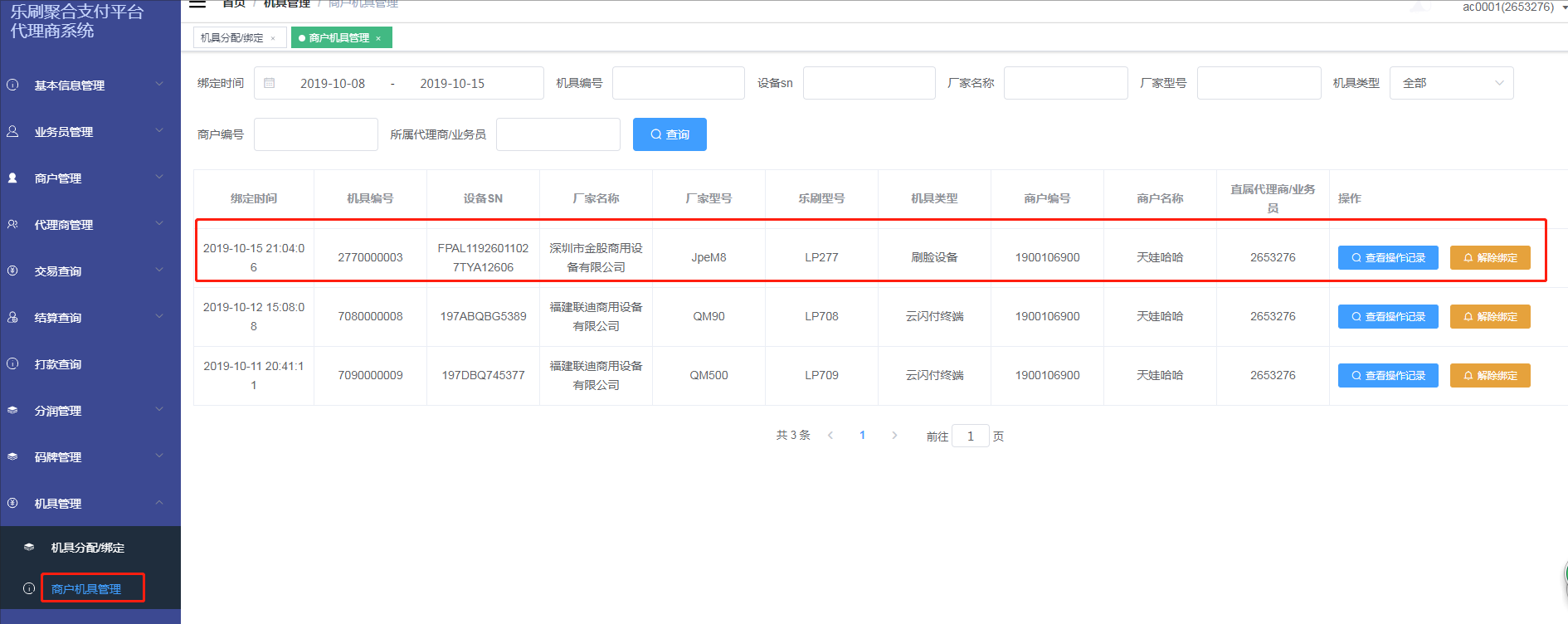Click the 绑定时间 column header
Screen dimensions: 1568x624
point(254,198)
